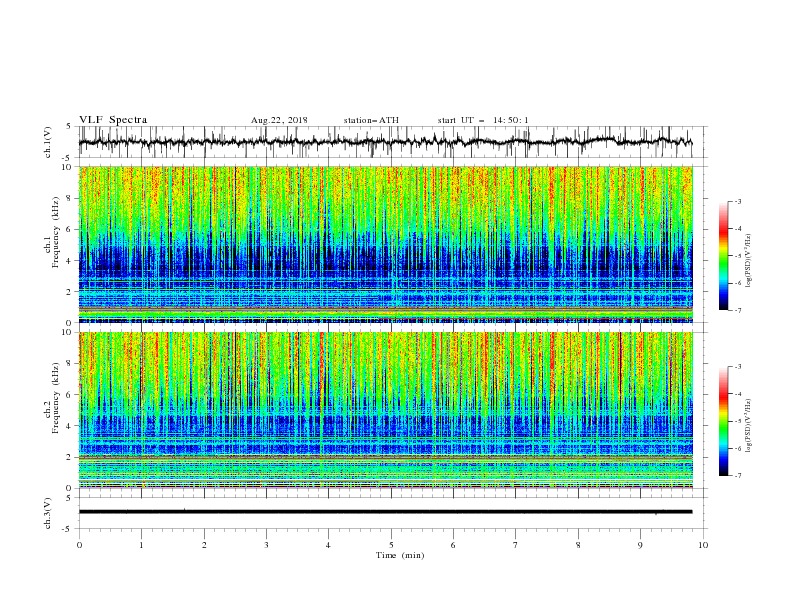Click time axis tick label "9"

640,545
